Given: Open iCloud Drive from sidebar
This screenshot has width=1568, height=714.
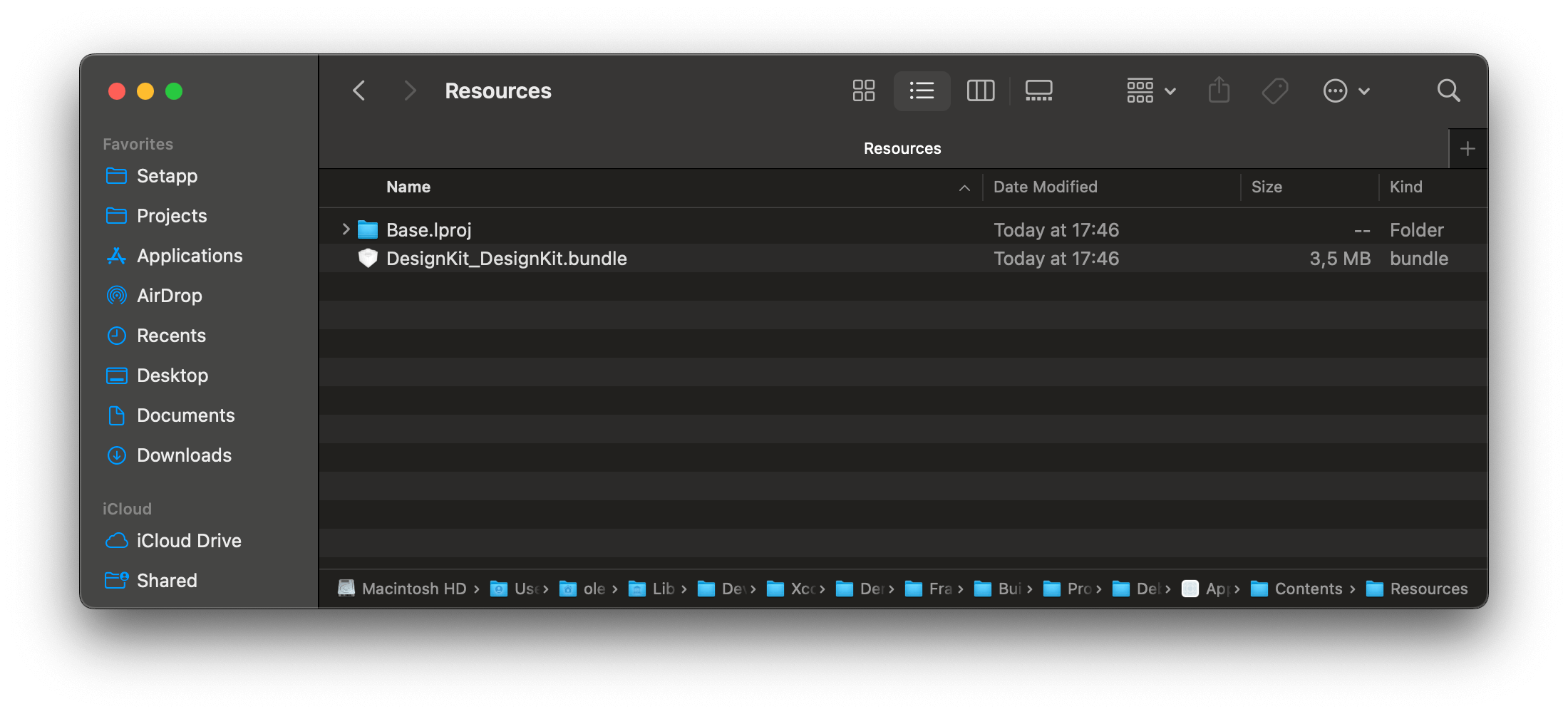Looking at the screenshot, I should (x=189, y=540).
